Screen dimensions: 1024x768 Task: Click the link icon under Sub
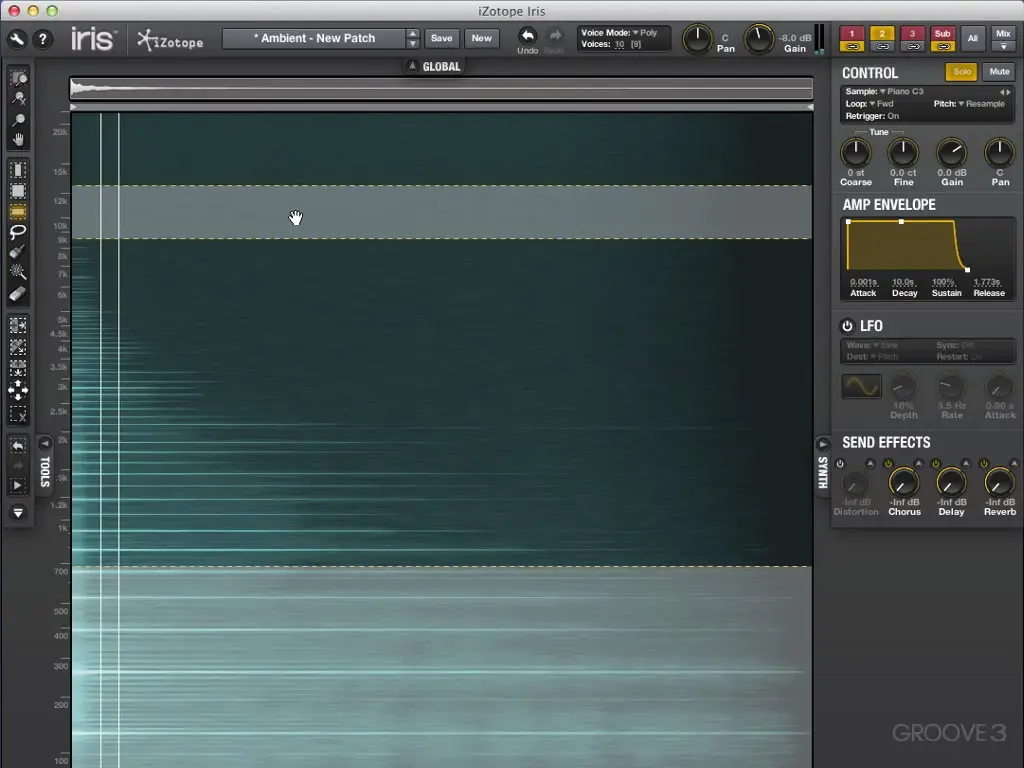[943, 47]
